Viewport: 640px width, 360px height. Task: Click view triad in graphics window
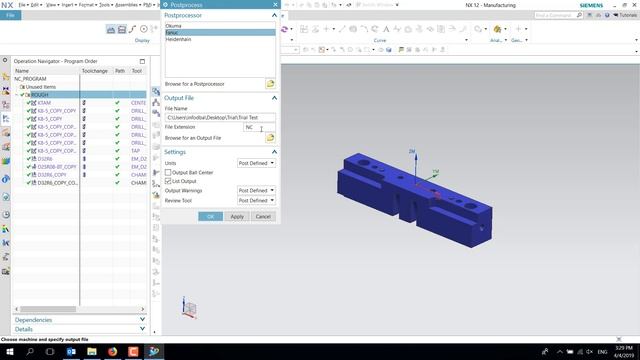[x=189, y=308]
